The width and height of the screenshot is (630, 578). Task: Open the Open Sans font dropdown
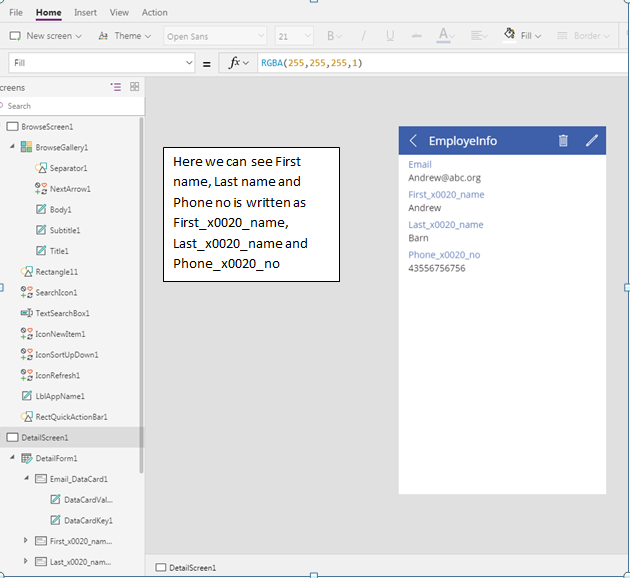[x=214, y=36]
